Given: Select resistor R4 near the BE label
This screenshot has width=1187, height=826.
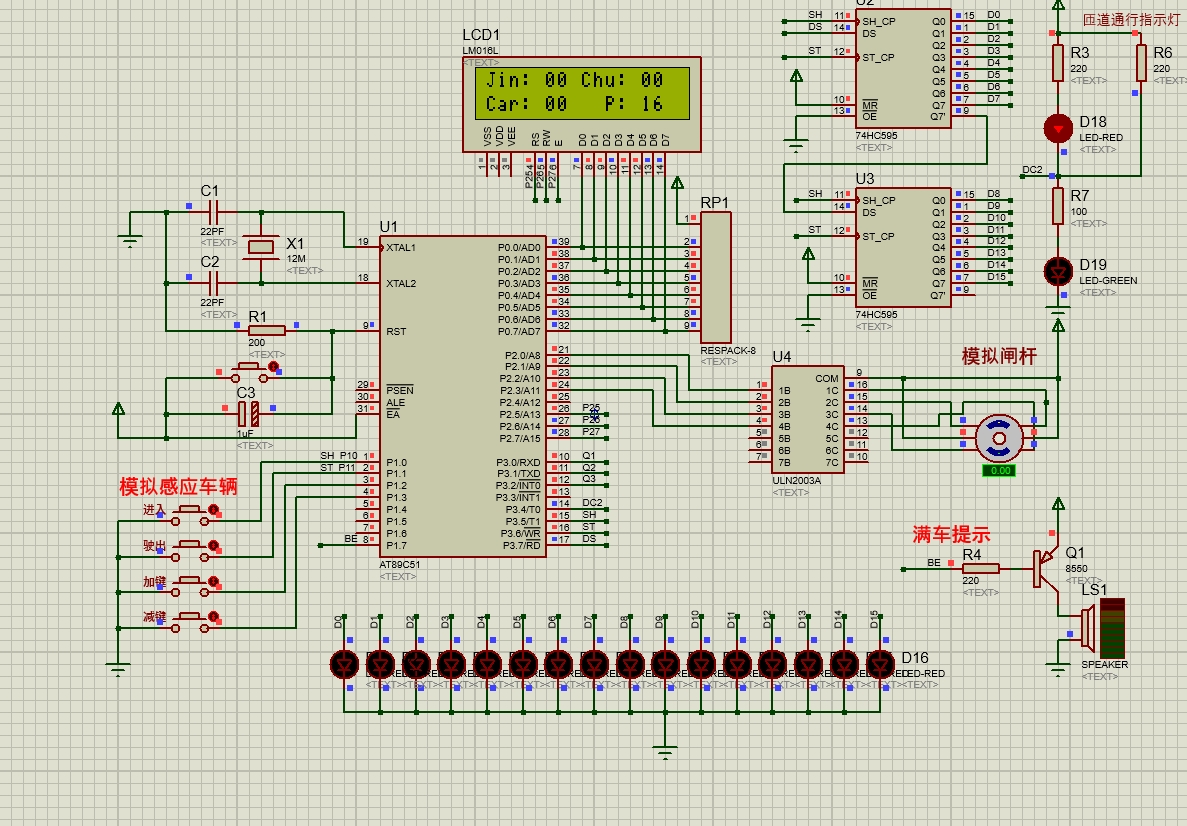Looking at the screenshot, I should click(980, 569).
